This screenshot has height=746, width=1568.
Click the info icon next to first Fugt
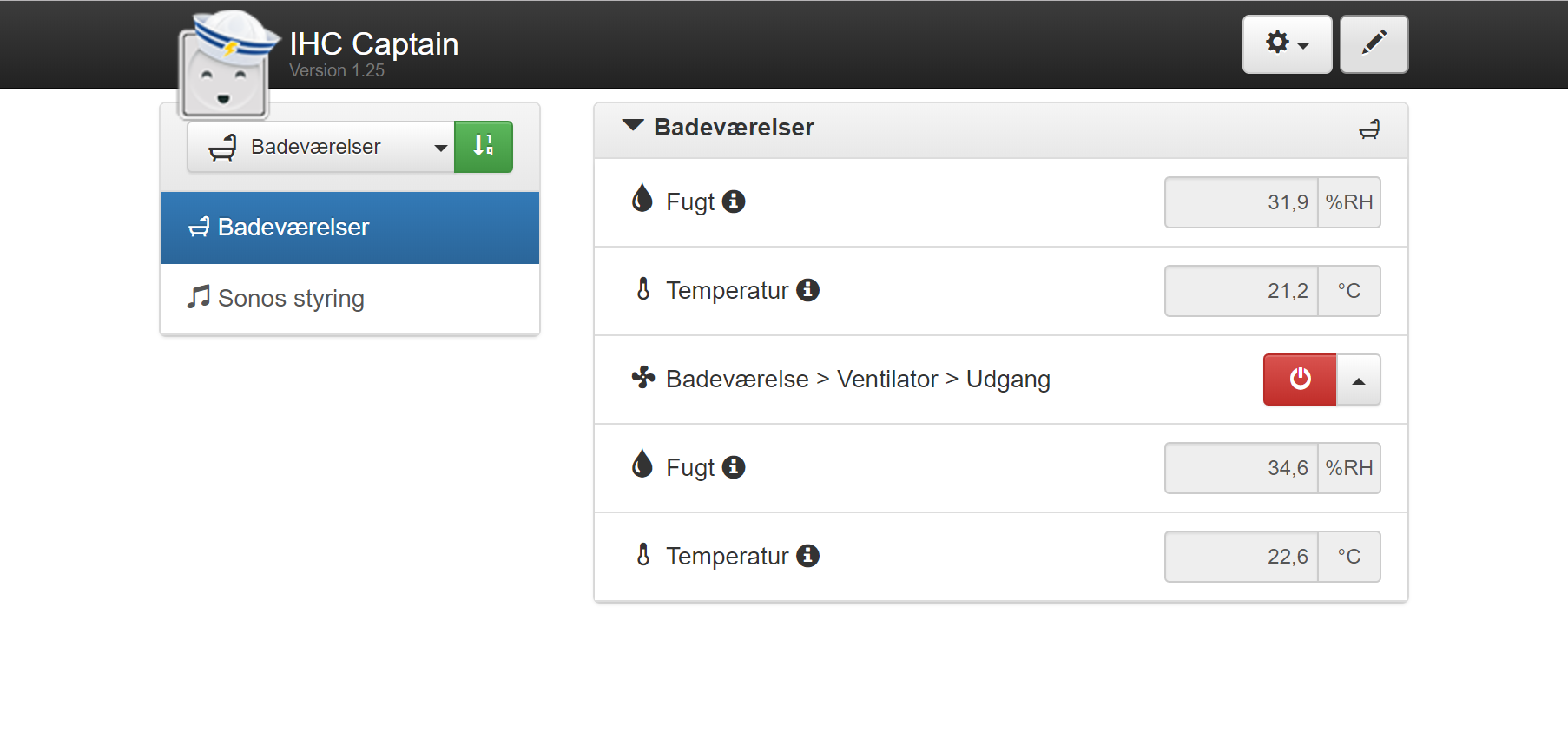click(734, 201)
